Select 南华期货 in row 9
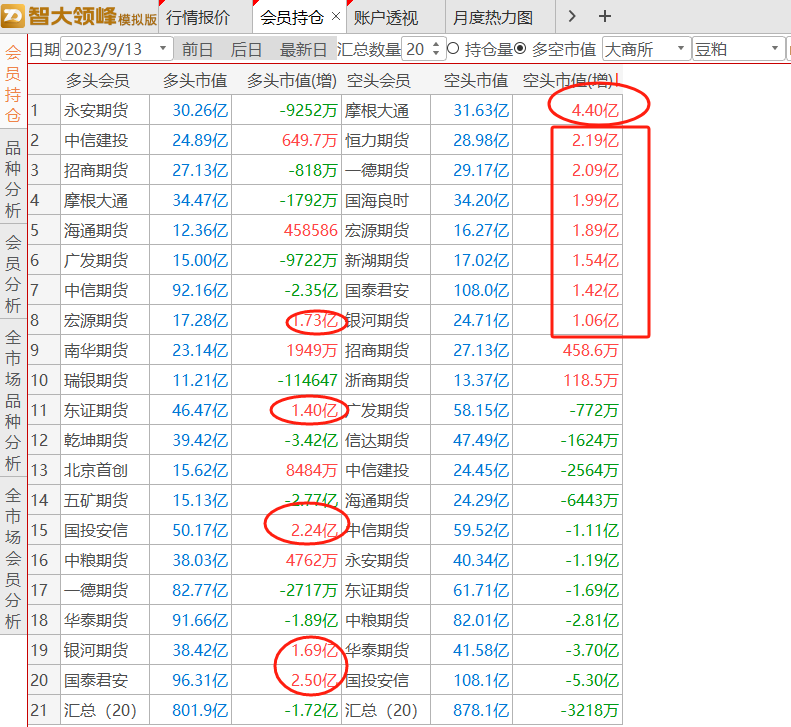Screen dimensions: 791x727 96,350
